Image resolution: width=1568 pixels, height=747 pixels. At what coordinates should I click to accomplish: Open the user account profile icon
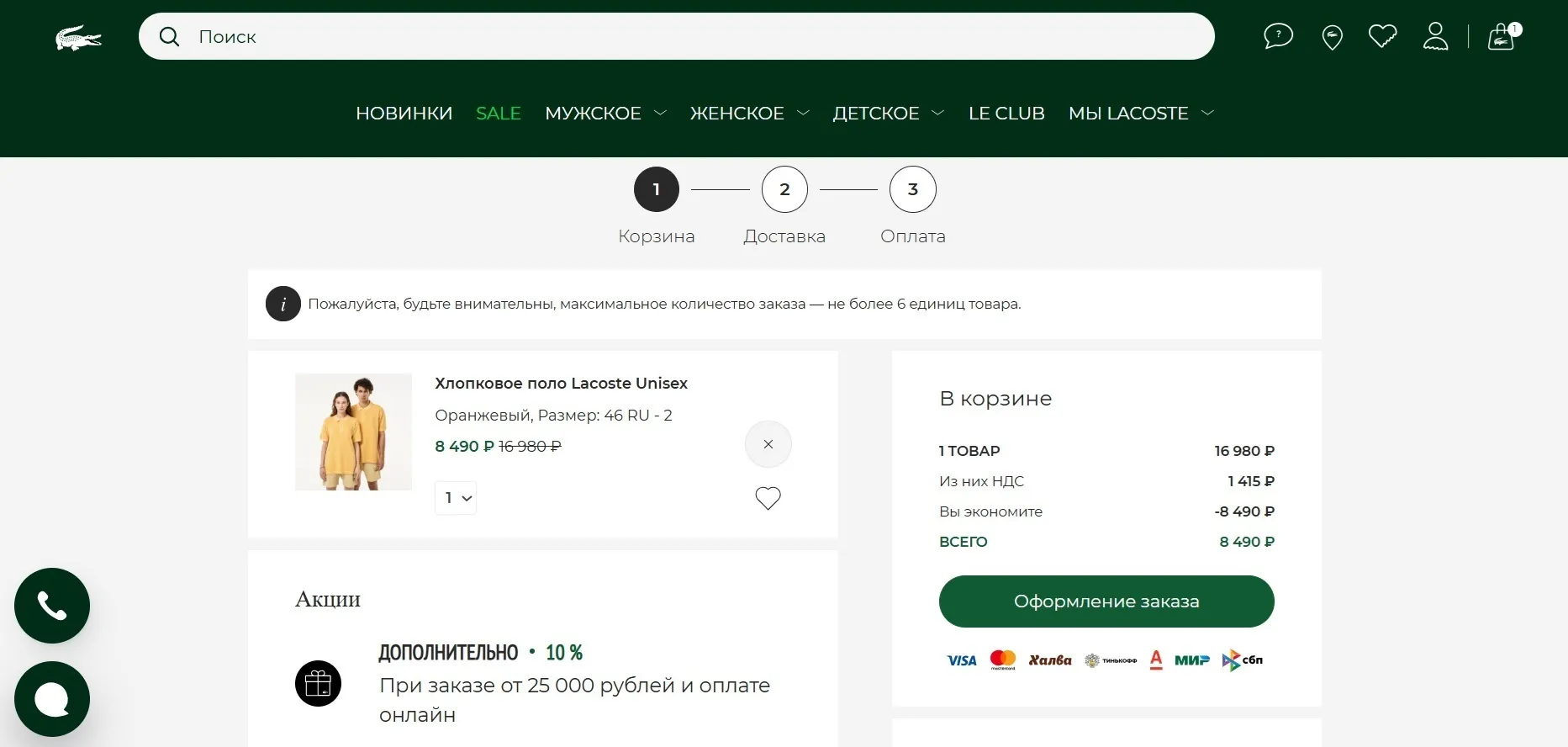pos(1435,36)
